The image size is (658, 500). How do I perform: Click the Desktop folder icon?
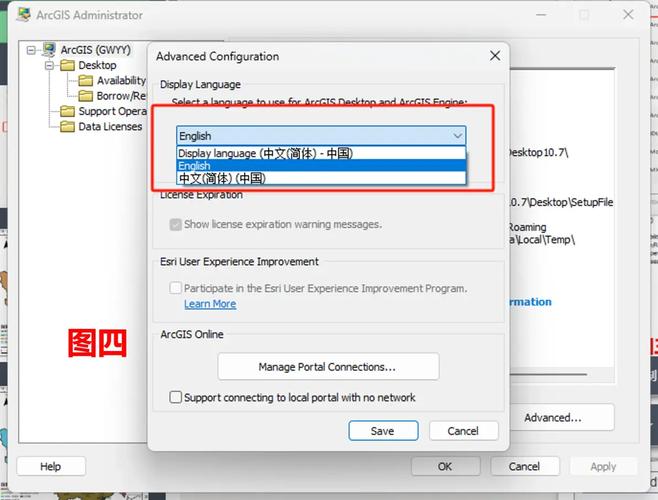67,65
